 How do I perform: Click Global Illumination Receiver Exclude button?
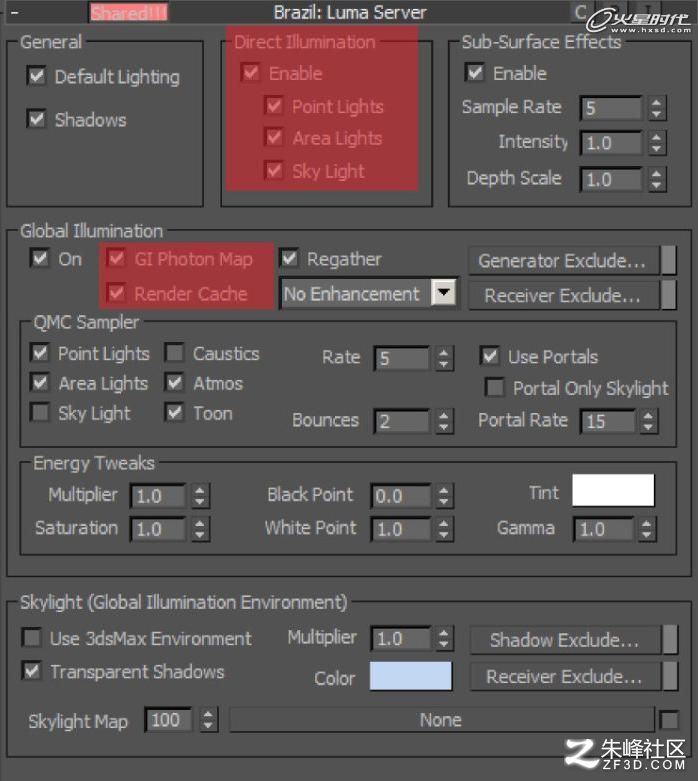coord(562,295)
